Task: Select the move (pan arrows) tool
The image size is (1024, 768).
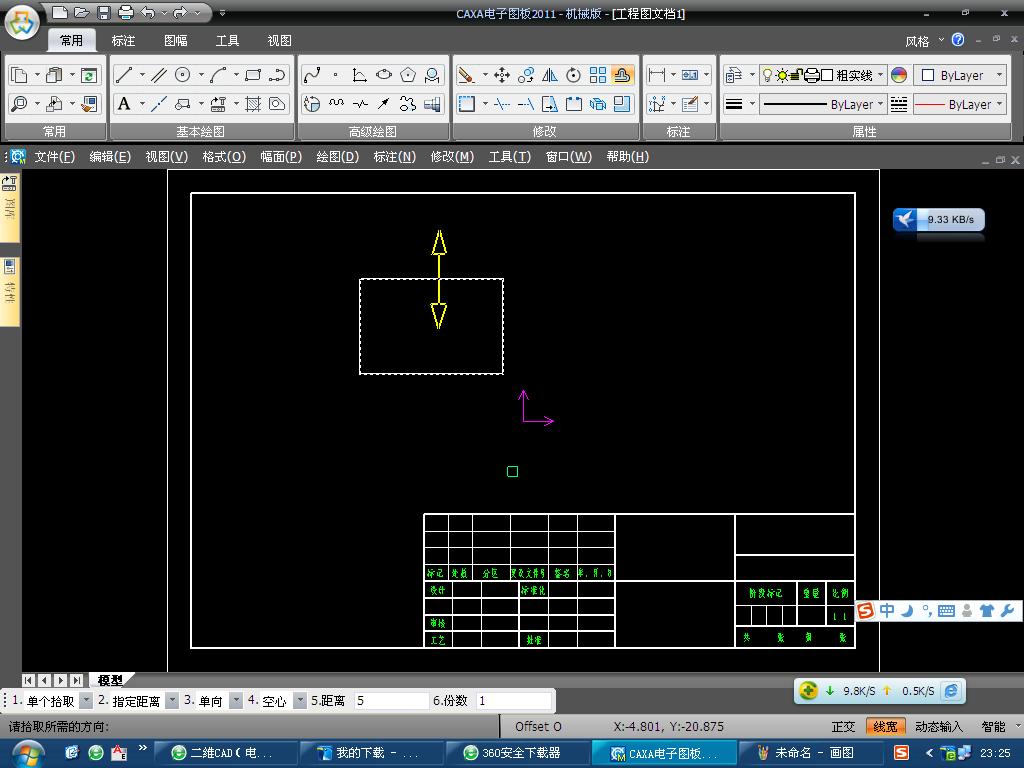Action: point(502,75)
